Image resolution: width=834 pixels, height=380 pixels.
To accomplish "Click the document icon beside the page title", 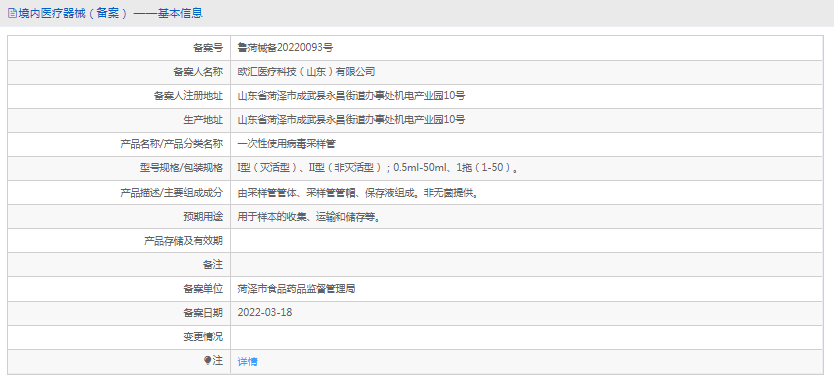I will [x=12, y=13].
